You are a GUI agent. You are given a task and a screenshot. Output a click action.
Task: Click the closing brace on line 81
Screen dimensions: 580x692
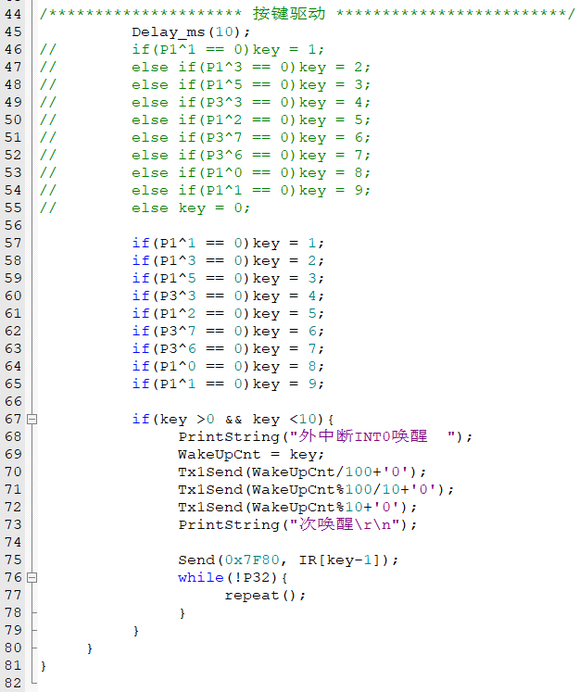click(43, 666)
